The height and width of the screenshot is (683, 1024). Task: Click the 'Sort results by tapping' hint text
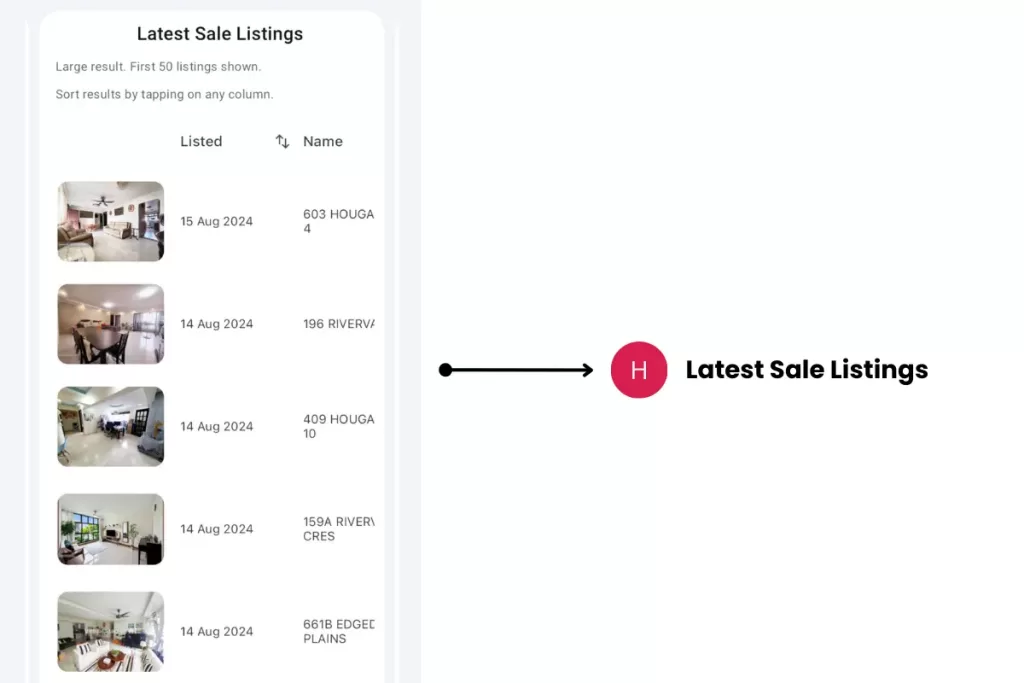(x=164, y=95)
